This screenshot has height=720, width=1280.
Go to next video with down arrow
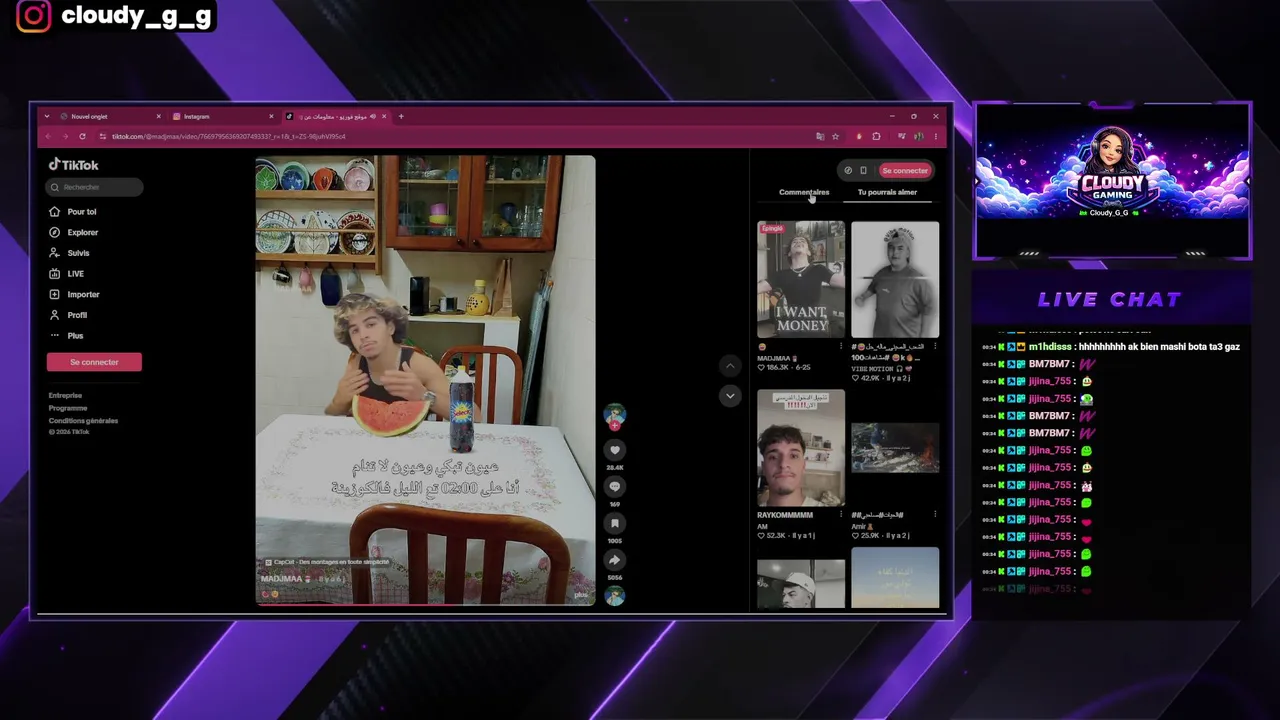tap(730, 396)
